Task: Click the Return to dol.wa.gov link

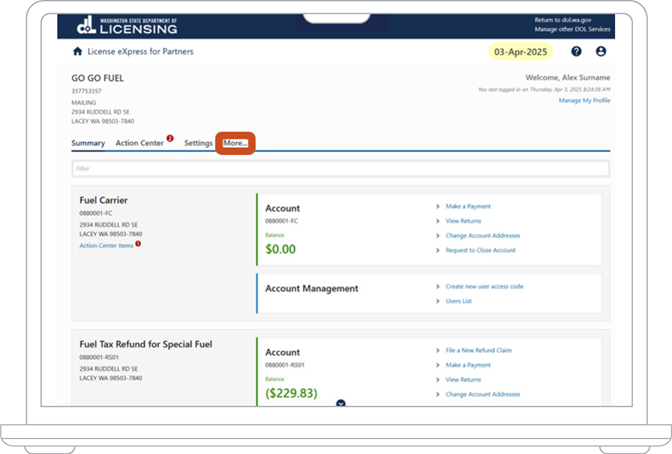Action: click(x=563, y=20)
